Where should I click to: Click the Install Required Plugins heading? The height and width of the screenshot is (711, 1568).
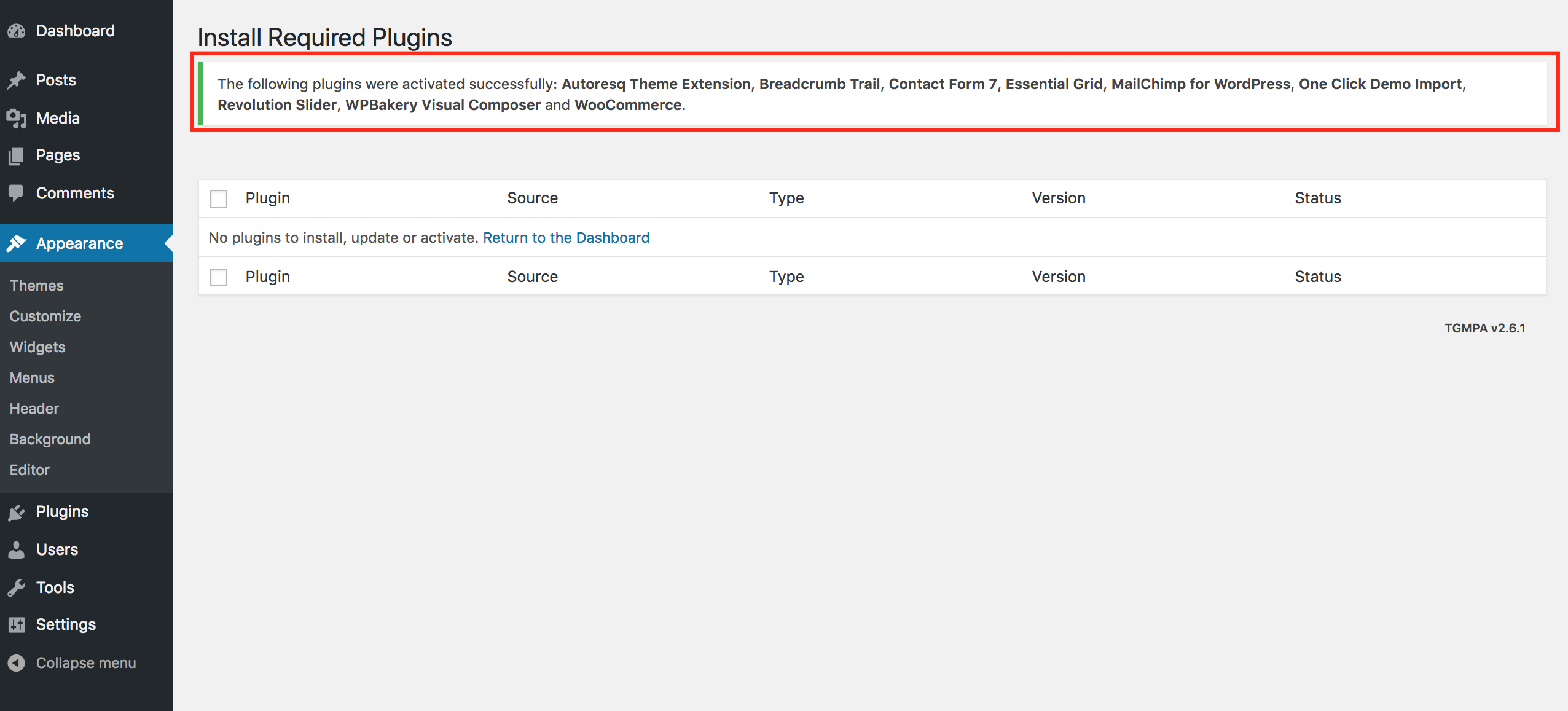[324, 37]
